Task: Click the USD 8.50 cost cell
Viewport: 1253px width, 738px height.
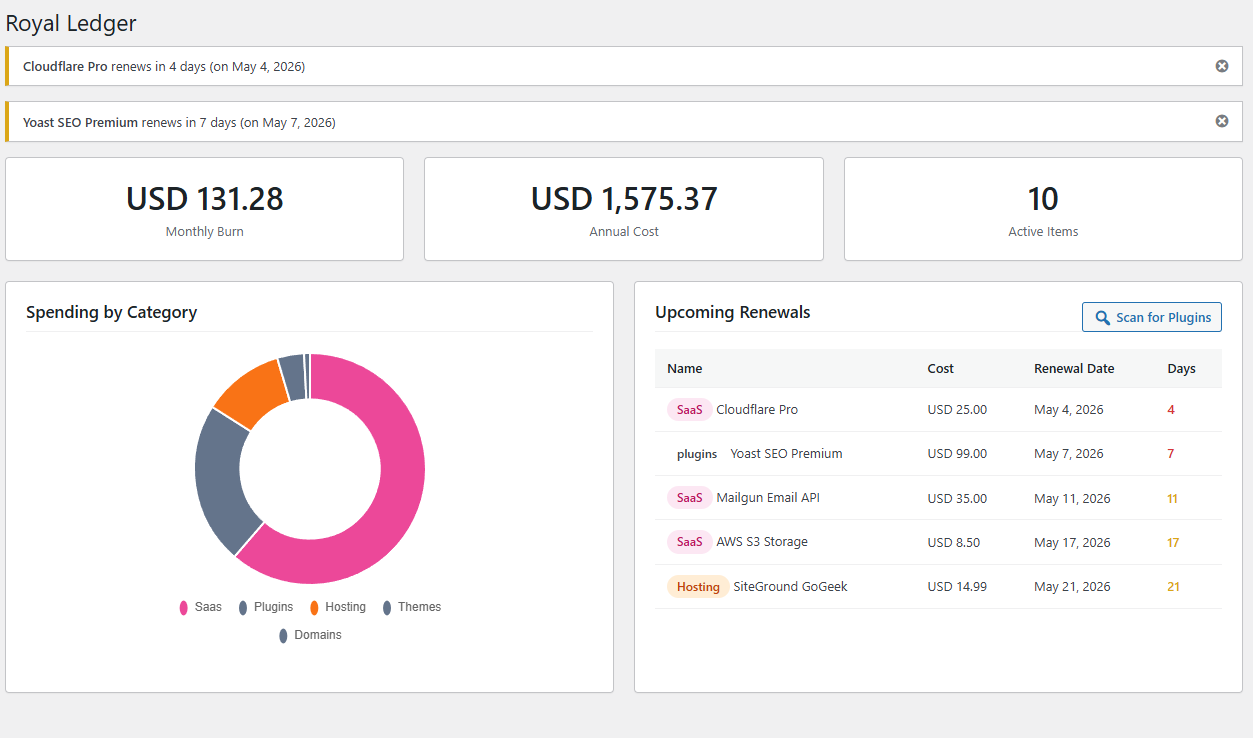Action: click(954, 543)
